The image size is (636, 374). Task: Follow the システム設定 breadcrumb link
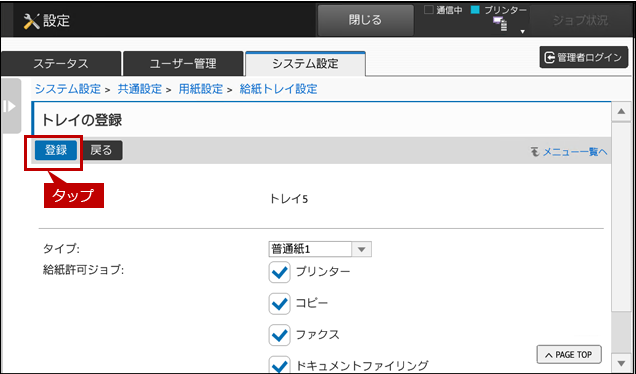pos(67,89)
